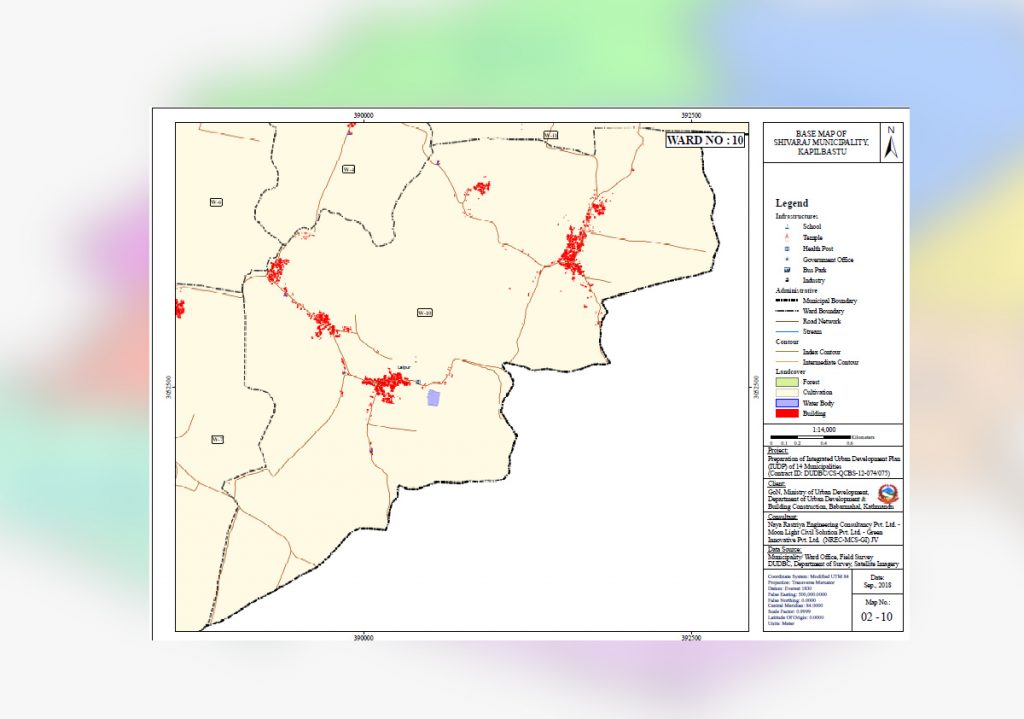This screenshot has height=719, width=1024.
Task: Click the Stream legend blue line sample
Action: [x=786, y=332]
